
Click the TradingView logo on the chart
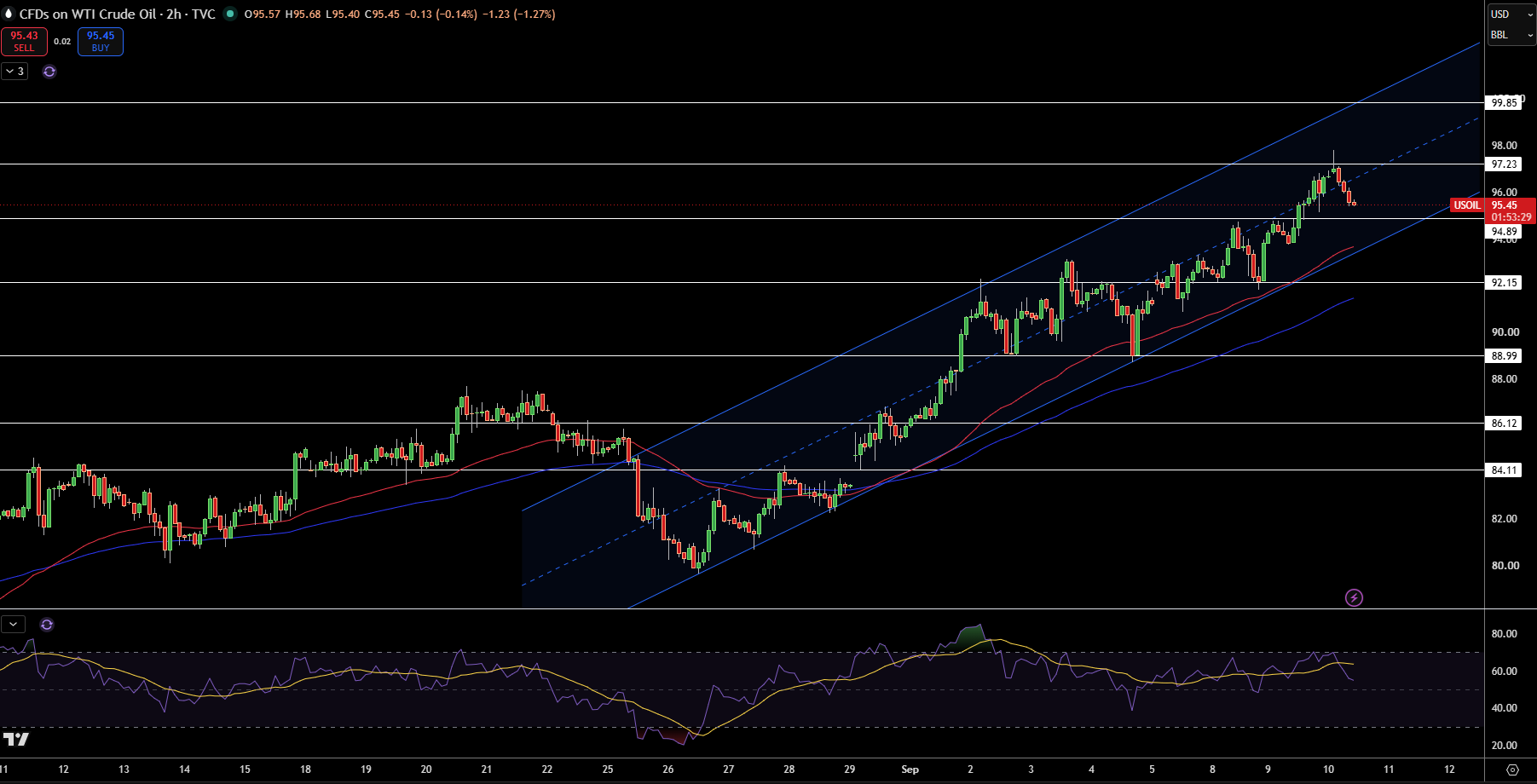(x=16, y=739)
